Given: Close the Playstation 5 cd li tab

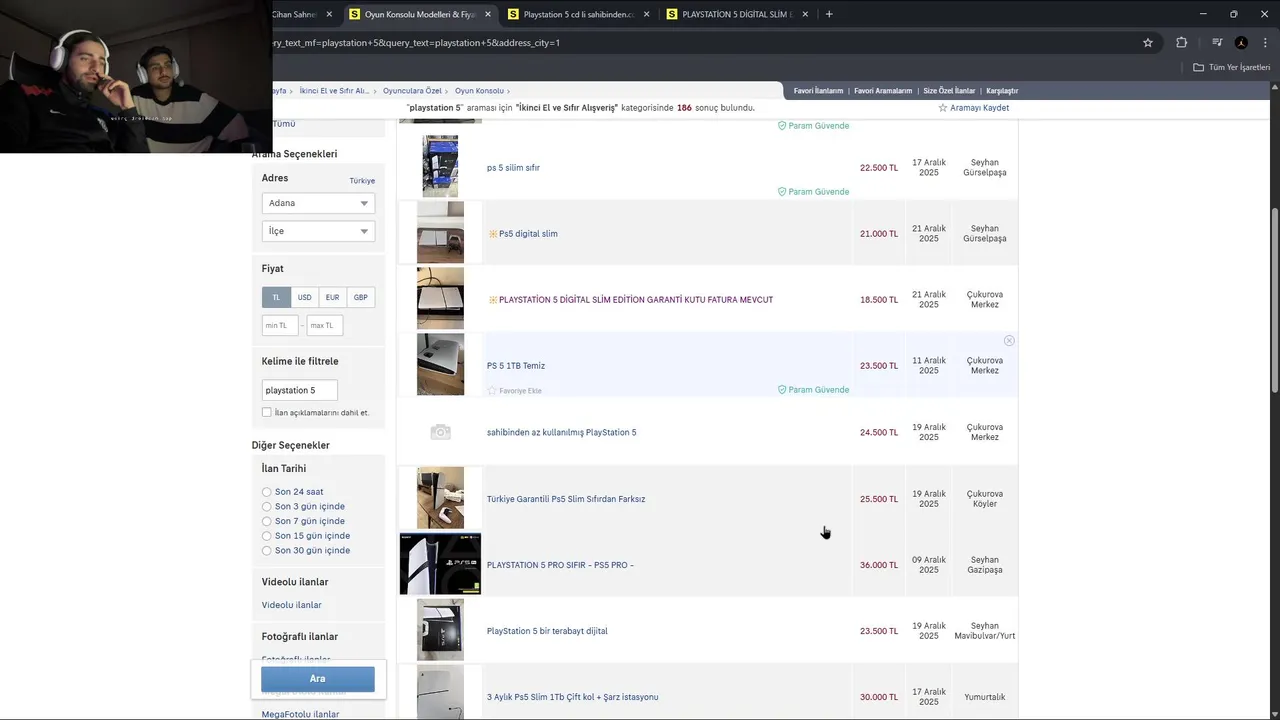Looking at the screenshot, I should (x=647, y=14).
